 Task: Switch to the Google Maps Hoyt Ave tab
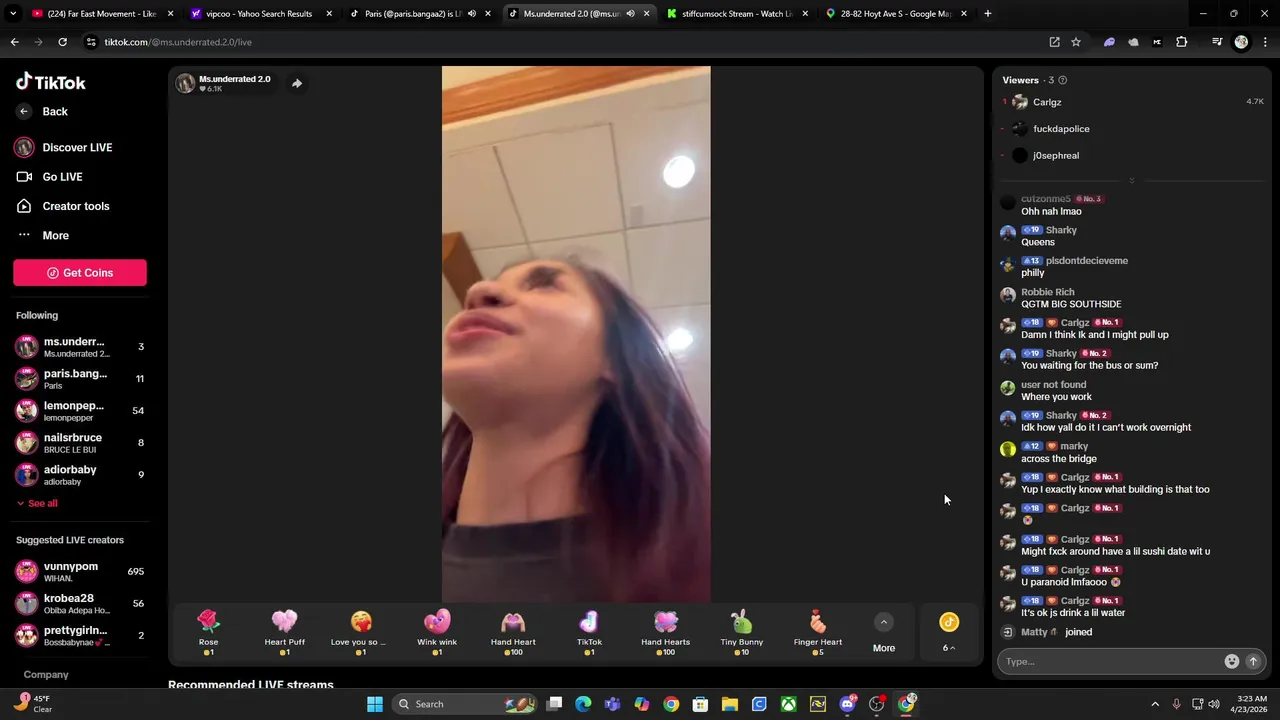point(895,14)
